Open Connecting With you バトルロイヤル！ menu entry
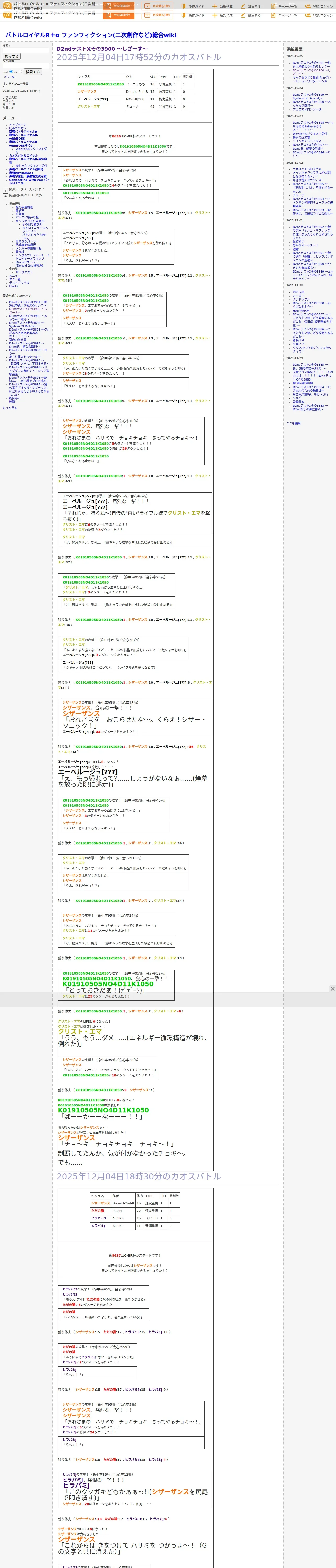The width and height of the screenshot is (336, 1568). pyautogui.click(x=29, y=181)
